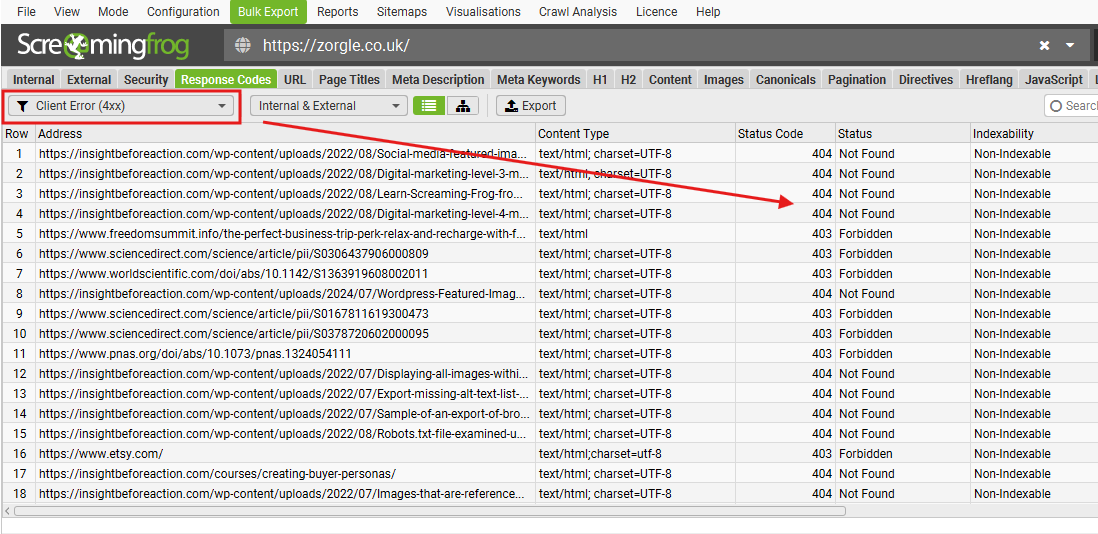
Task: Switch to the Internal tab
Action: [34, 79]
